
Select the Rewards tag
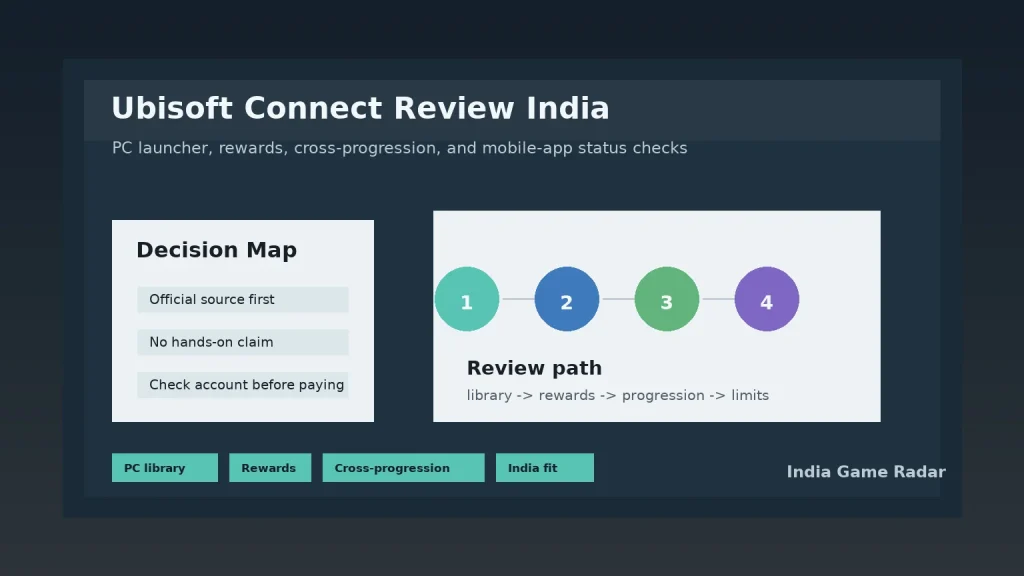point(270,468)
